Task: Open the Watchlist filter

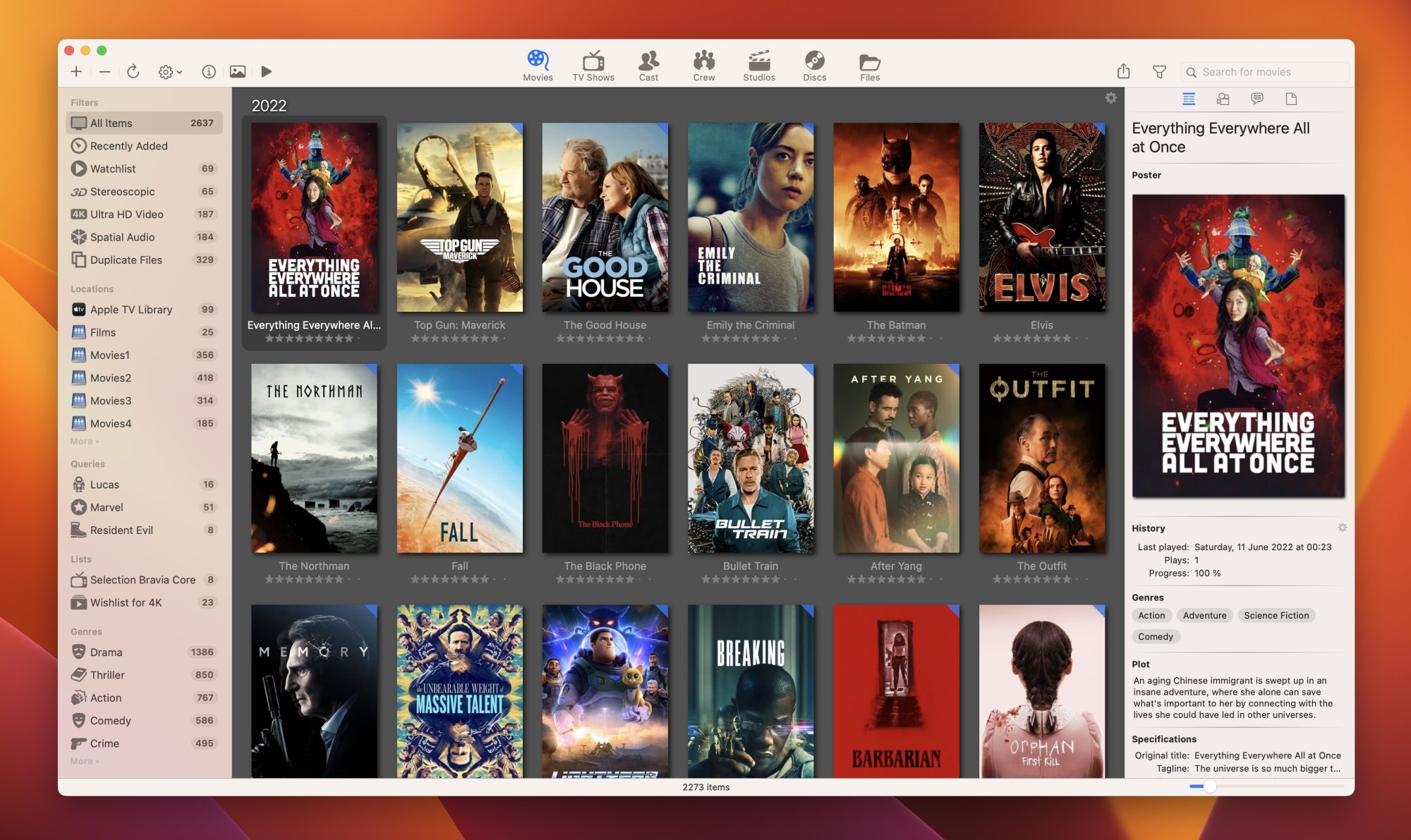Action: 144,169
